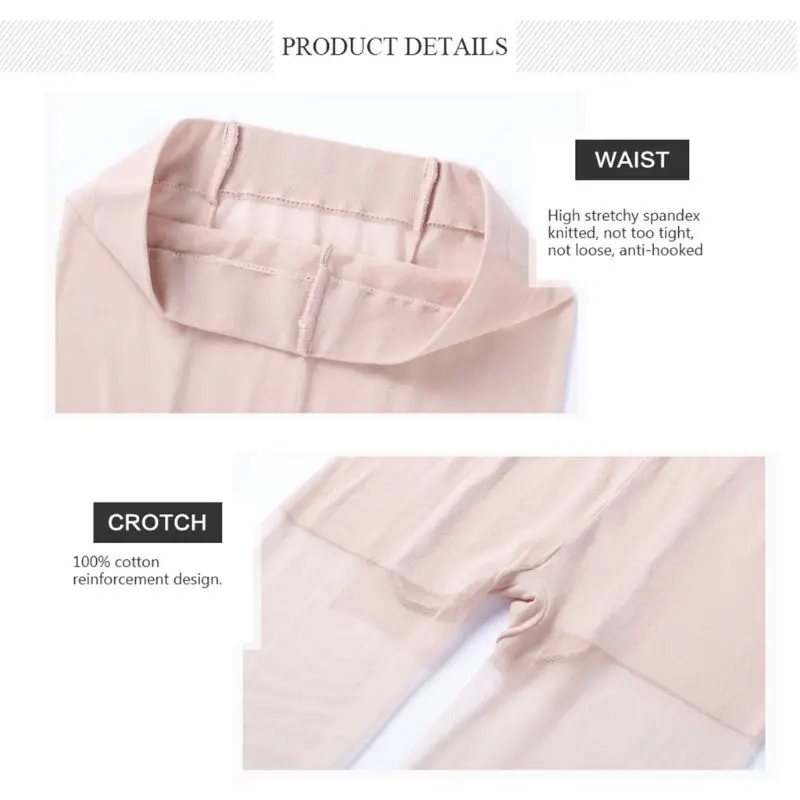Select the 'not loose, anti-hooked' text line
The width and height of the screenshot is (800, 800).
(625, 250)
